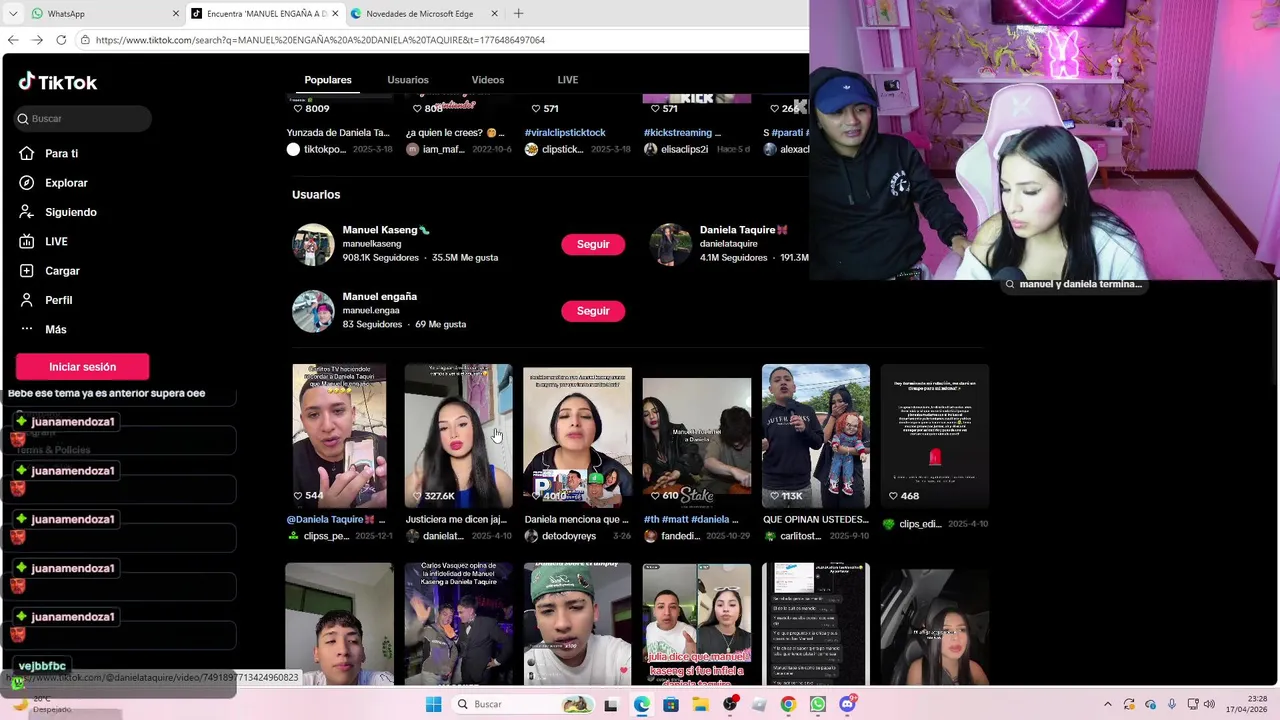Viewport: 1280px width, 720px height.
Task: Click the tiktokpo author name
Action: point(325,149)
